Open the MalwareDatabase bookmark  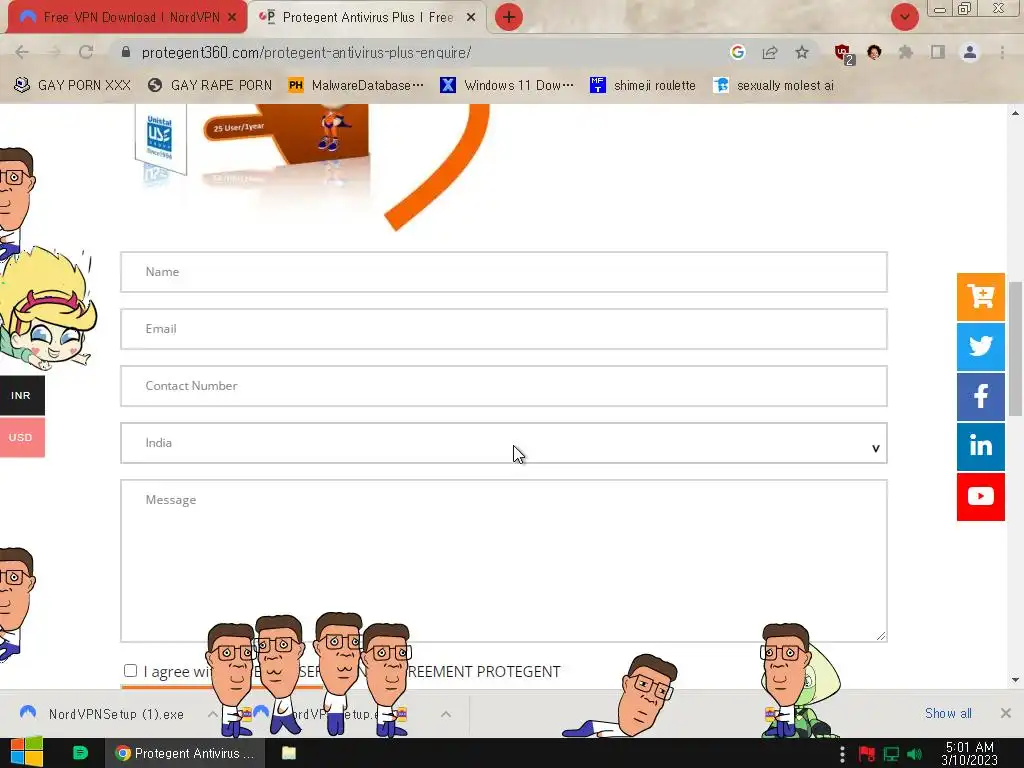356,86
